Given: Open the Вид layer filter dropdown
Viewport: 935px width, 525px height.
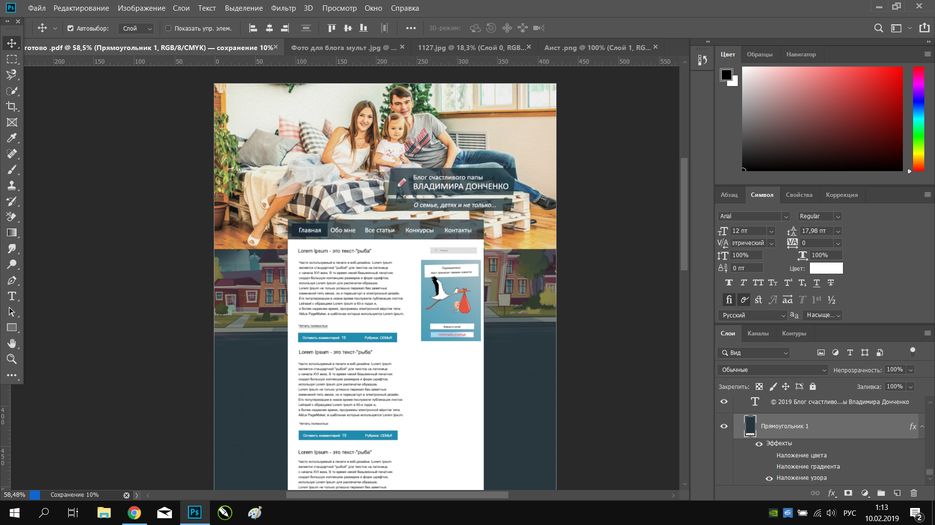Looking at the screenshot, I should point(754,353).
